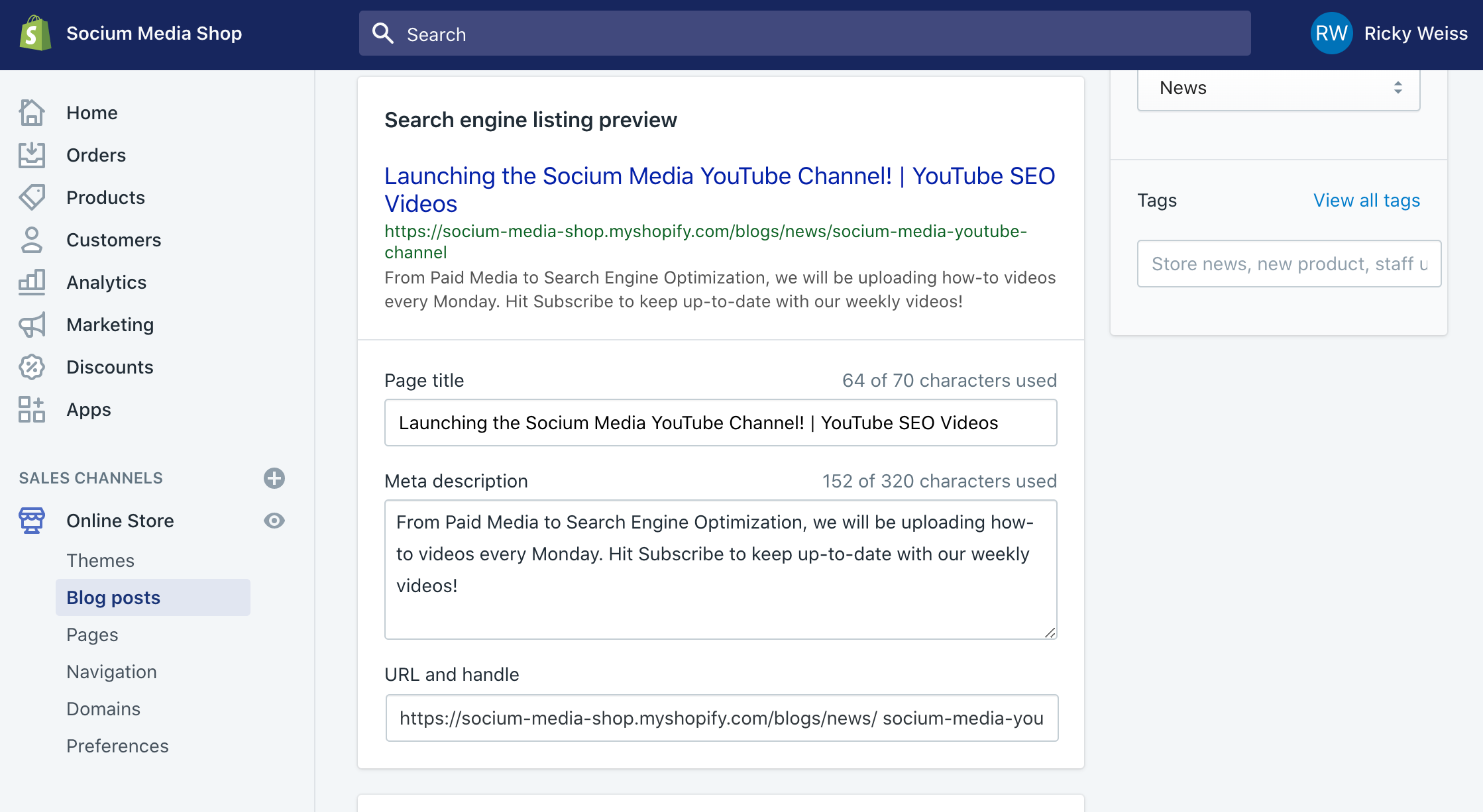The height and width of the screenshot is (812, 1483).
Task: Click the 'Tags' heading
Action: coord(1157,200)
